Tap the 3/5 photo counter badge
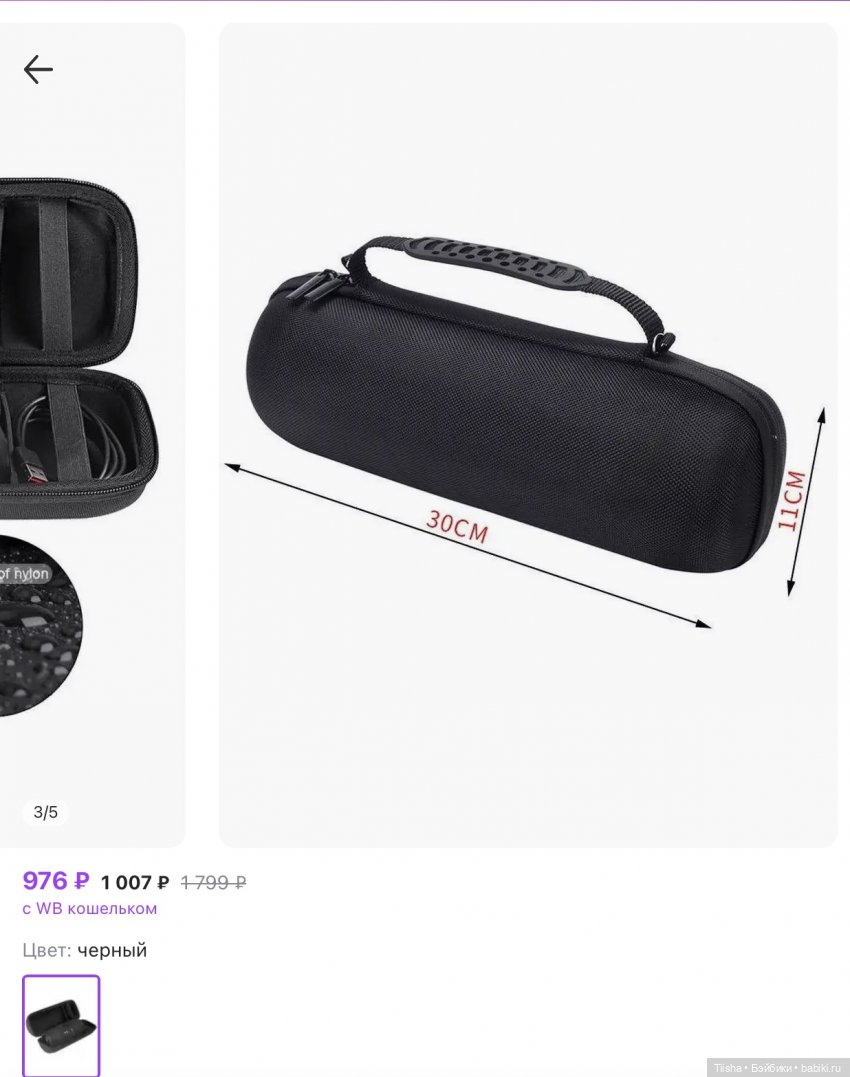This screenshot has height=1077, width=850. click(45, 812)
